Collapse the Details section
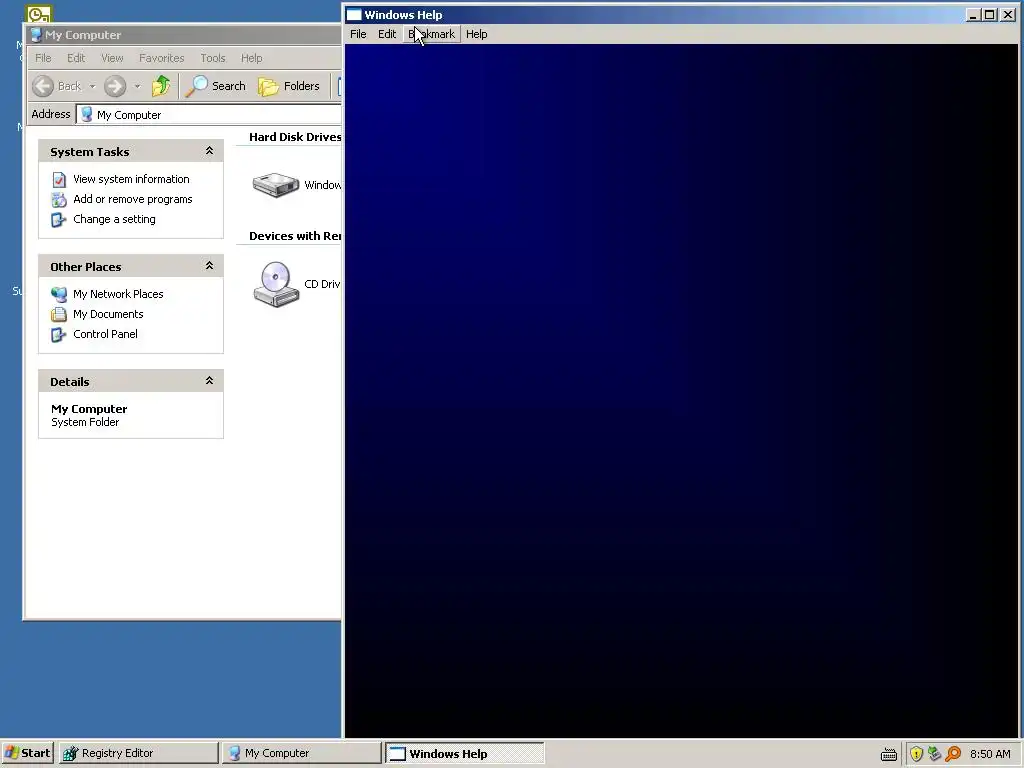Viewport: 1024px width, 768px height. point(209,381)
